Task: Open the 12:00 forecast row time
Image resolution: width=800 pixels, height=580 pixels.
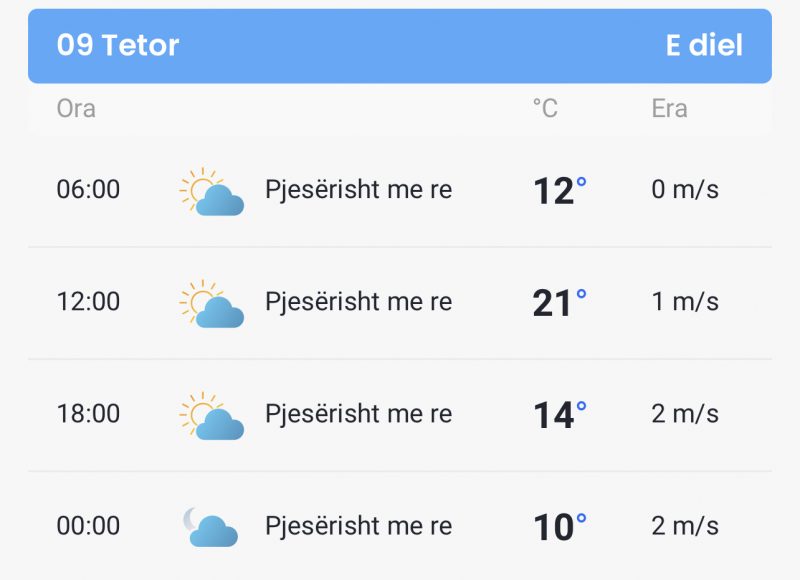Action: click(x=88, y=301)
